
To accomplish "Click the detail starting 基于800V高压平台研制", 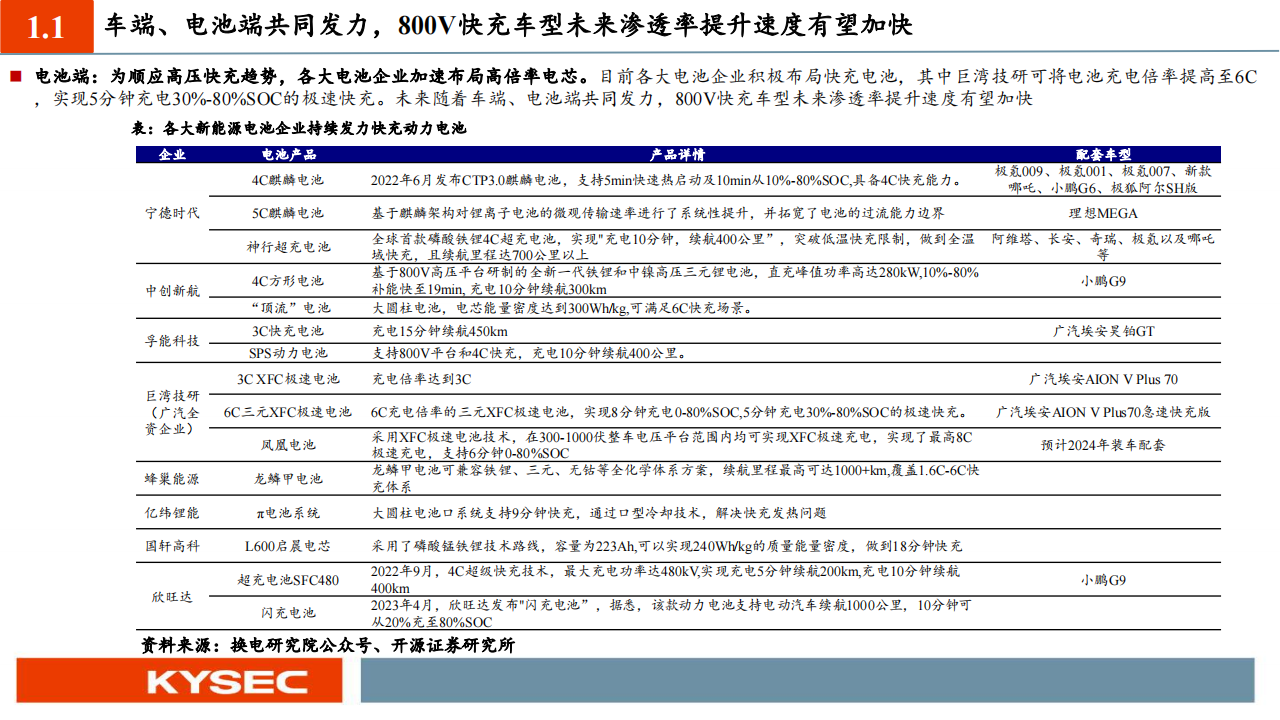I will pyautogui.click(x=675, y=280).
